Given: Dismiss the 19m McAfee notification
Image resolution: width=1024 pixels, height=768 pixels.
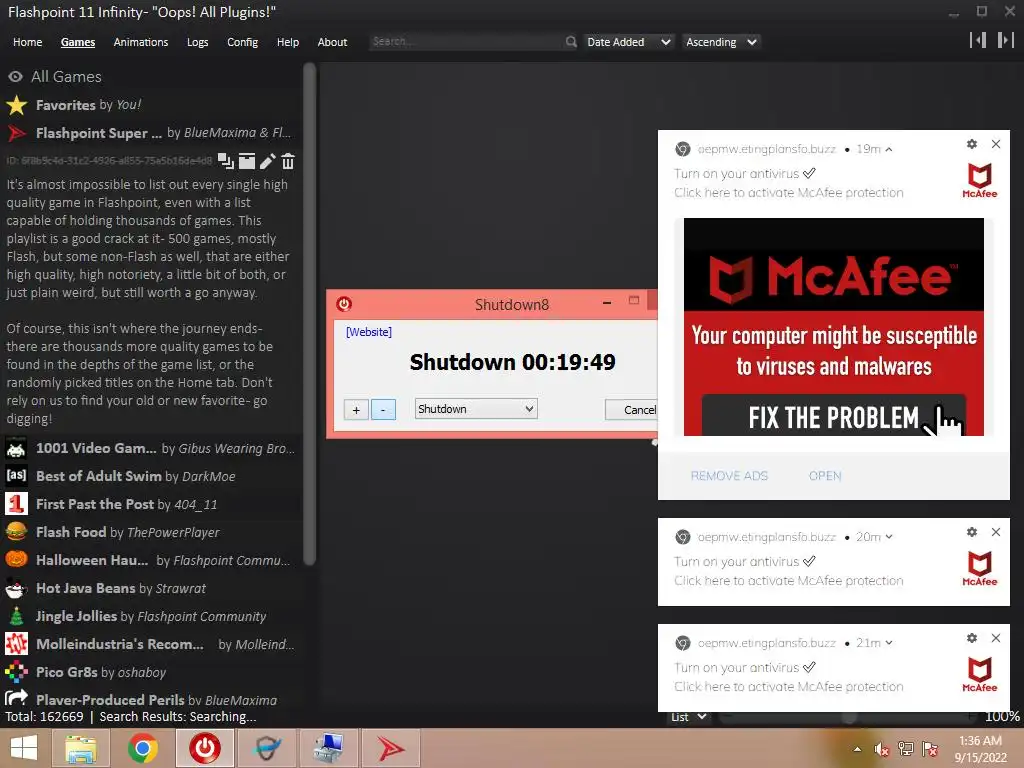Looking at the screenshot, I should tap(996, 144).
